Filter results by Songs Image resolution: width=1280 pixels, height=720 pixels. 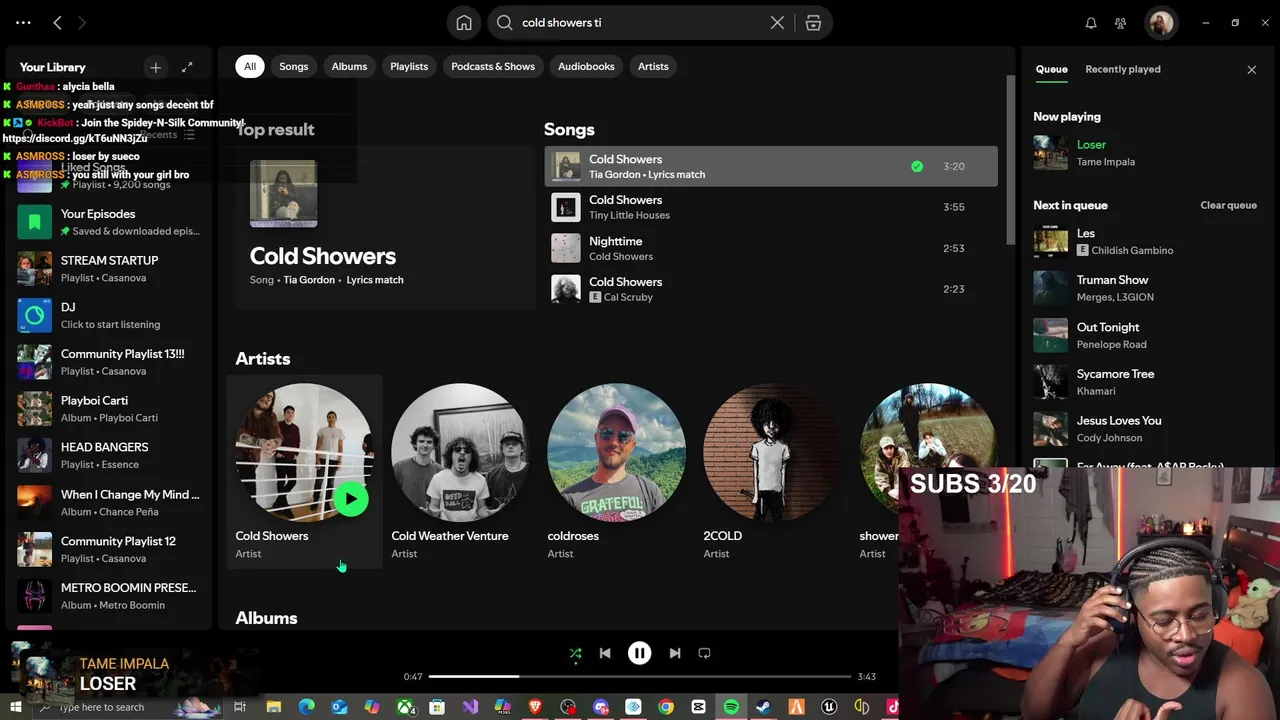[294, 66]
